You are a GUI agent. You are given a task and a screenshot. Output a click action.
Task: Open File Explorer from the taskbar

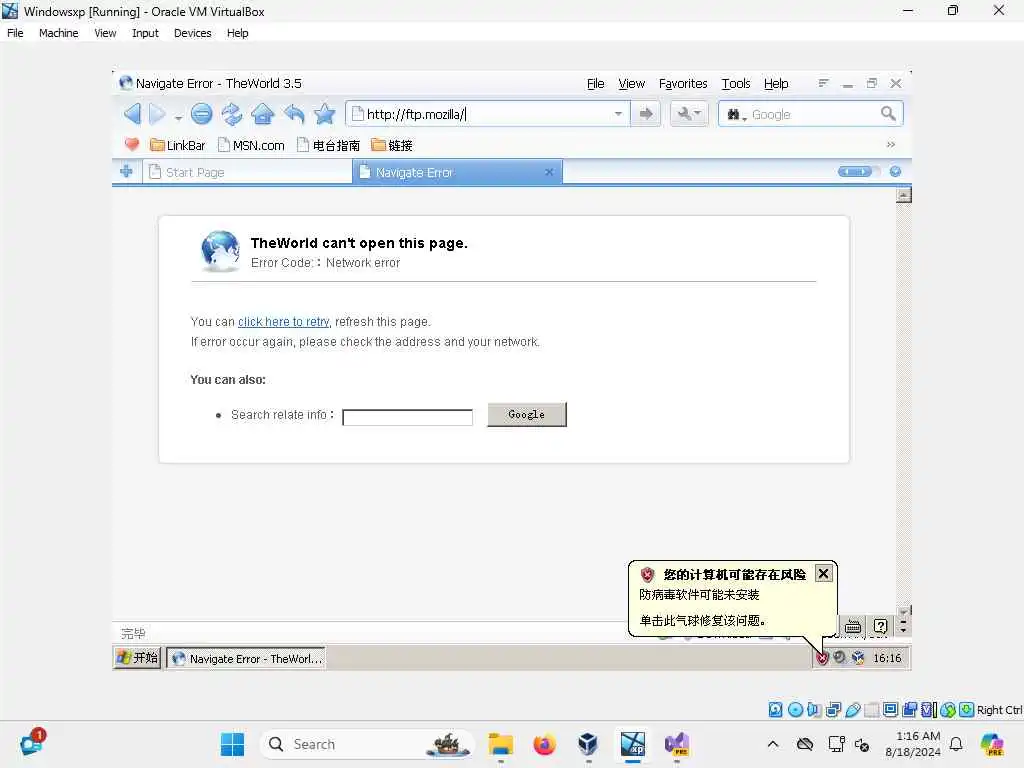pyautogui.click(x=500, y=744)
